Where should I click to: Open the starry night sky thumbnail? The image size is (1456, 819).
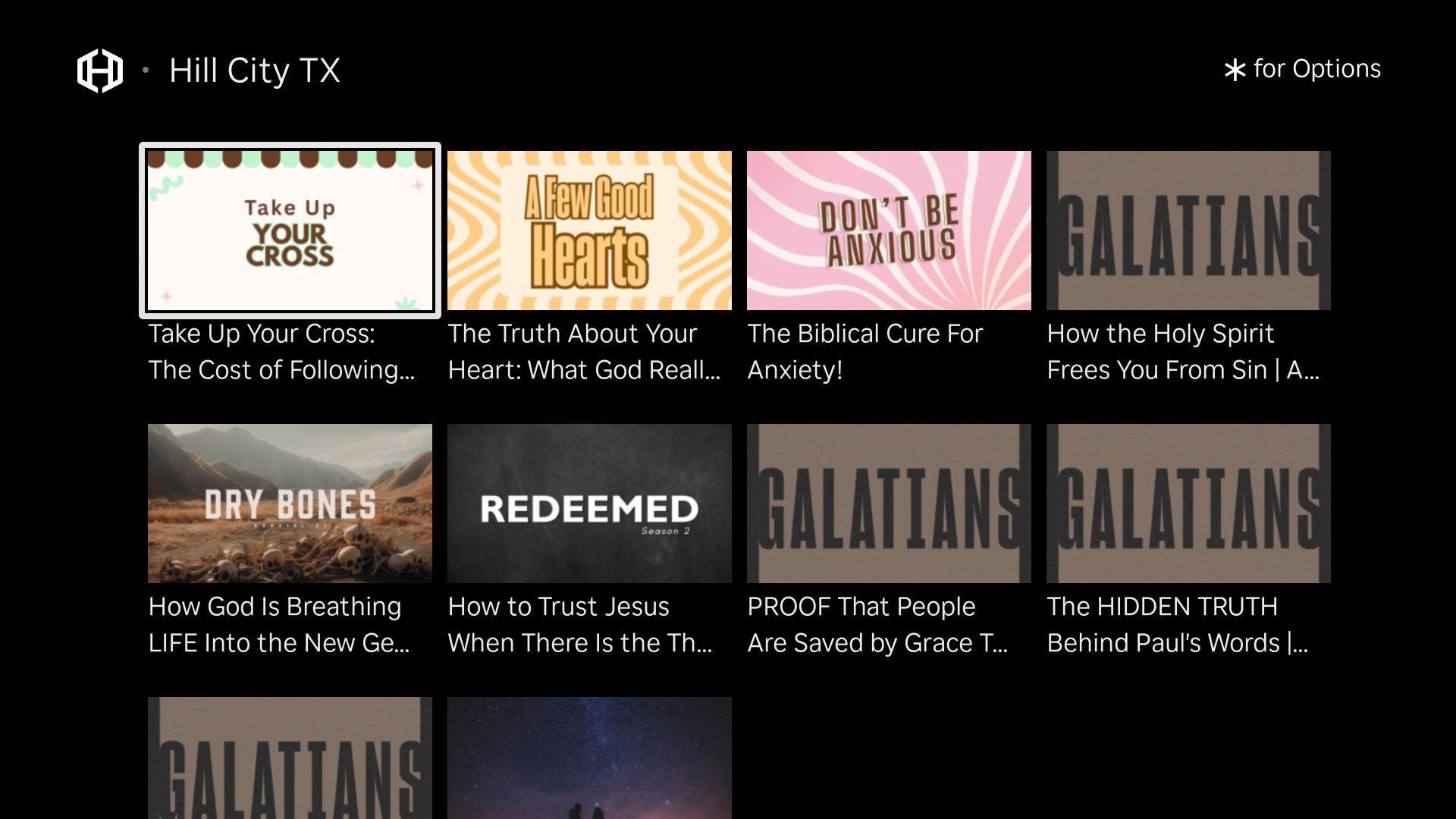[589, 758]
